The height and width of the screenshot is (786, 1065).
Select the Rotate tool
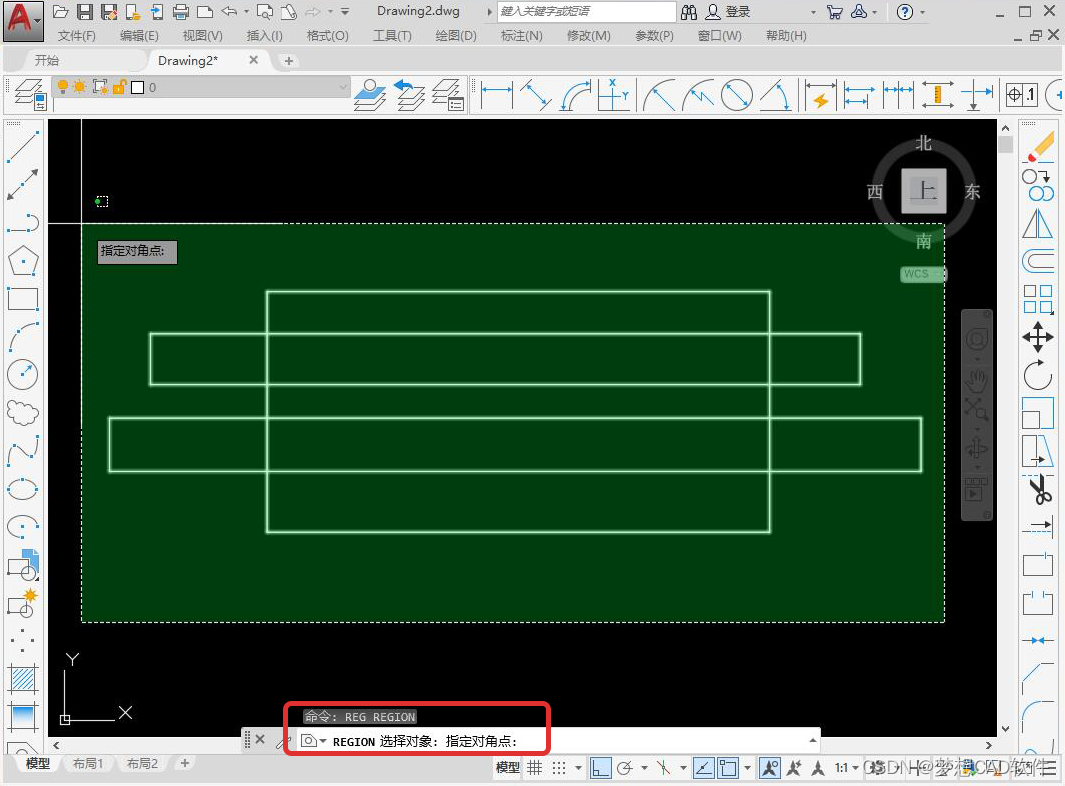1038,375
